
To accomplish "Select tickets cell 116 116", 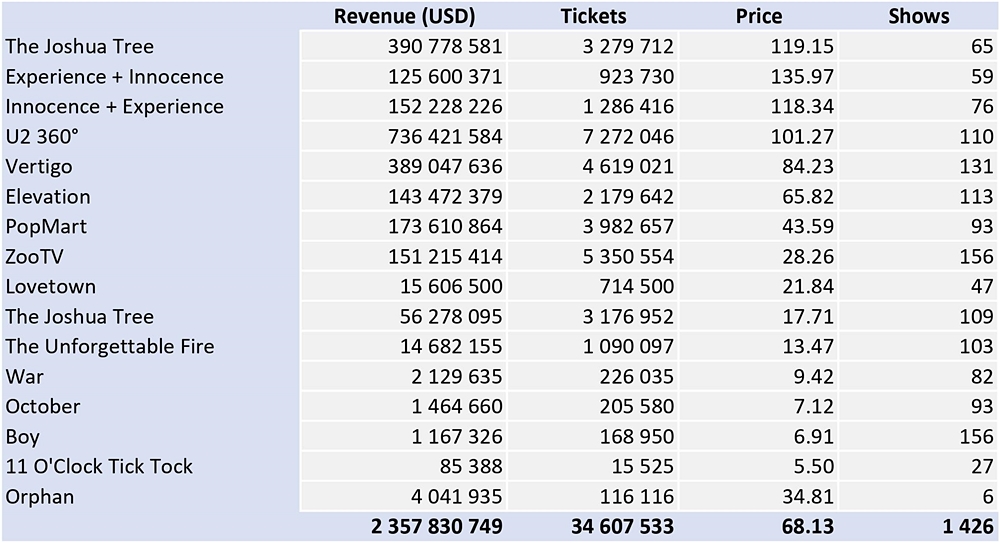I will [x=592, y=496].
